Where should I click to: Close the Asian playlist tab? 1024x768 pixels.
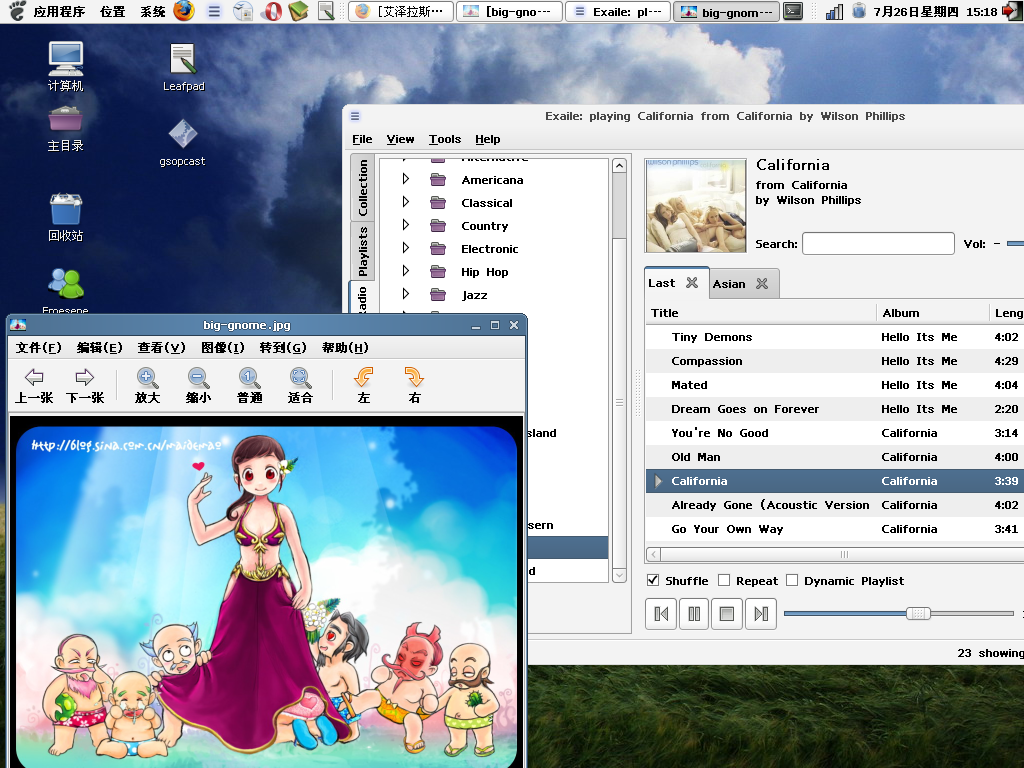coord(761,283)
